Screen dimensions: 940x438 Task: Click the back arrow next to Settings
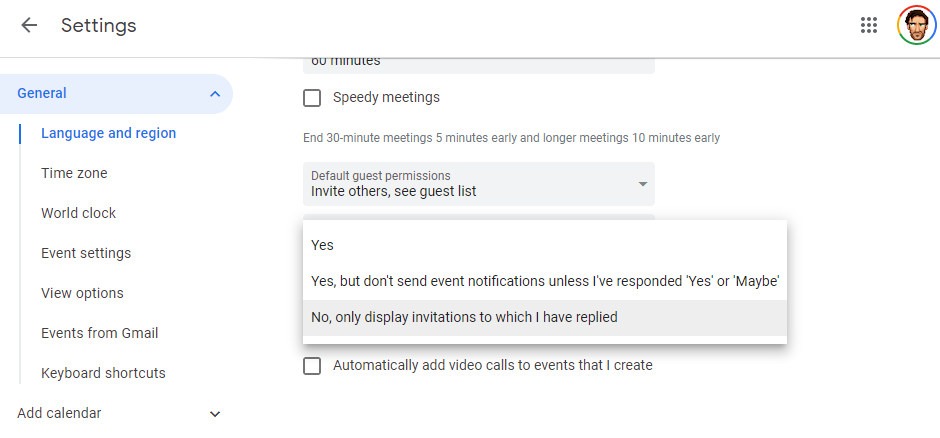coord(29,25)
